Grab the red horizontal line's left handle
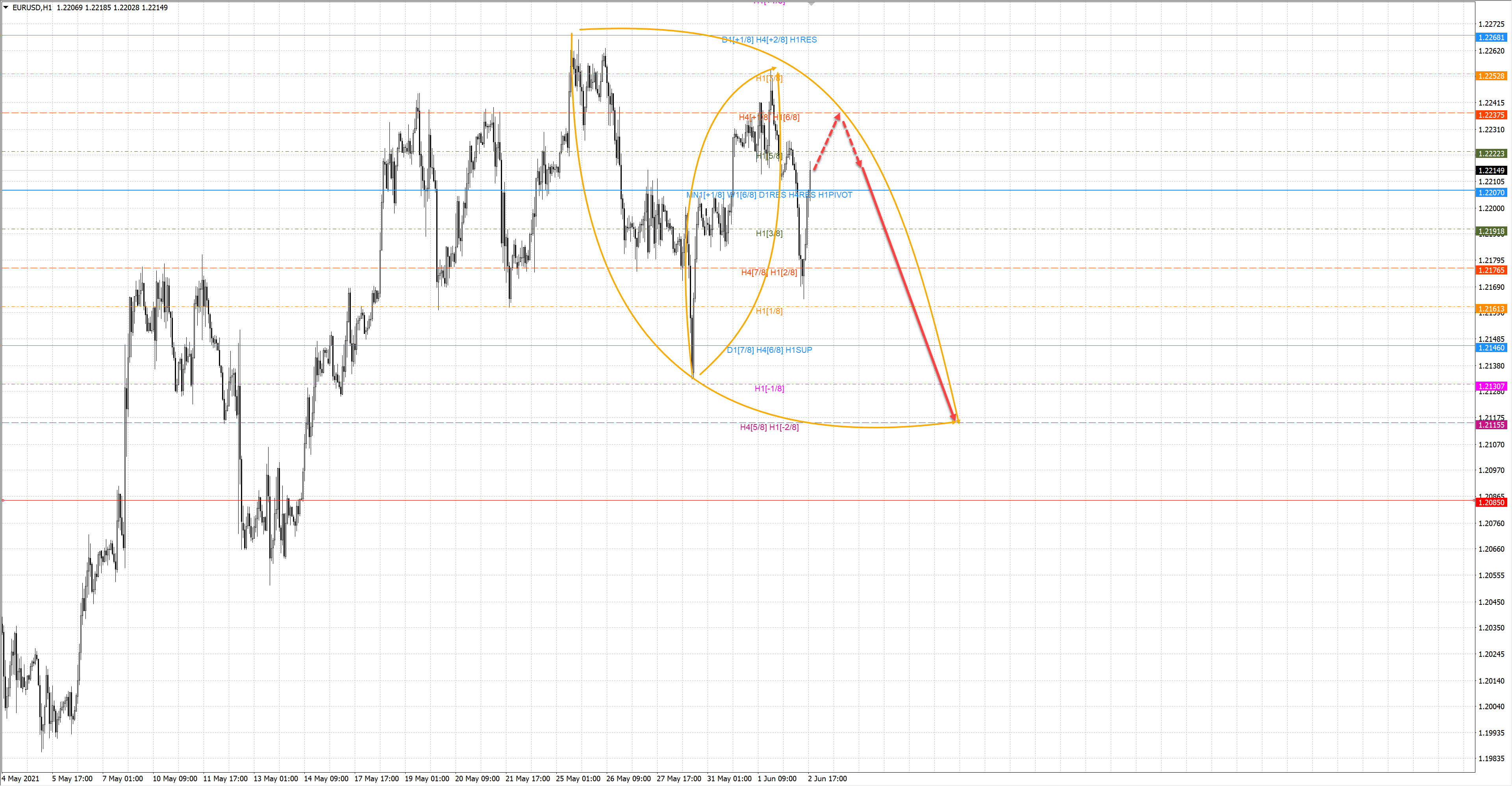1512x786 pixels. tap(3, 500)
